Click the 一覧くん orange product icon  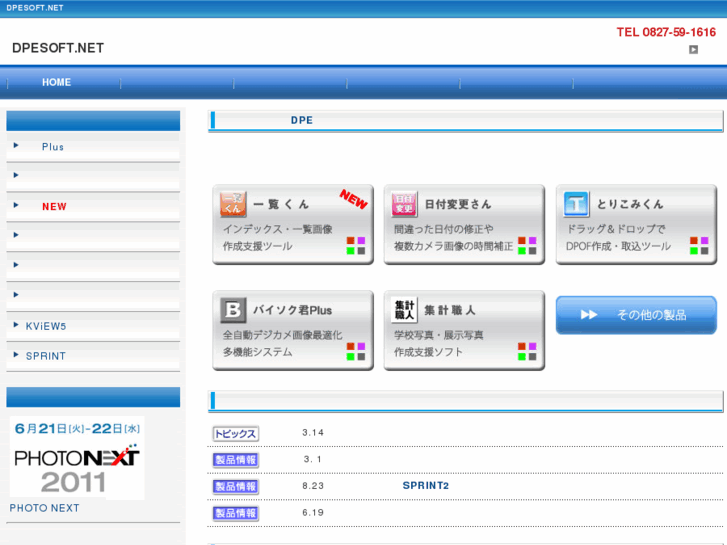coord(233,204)
